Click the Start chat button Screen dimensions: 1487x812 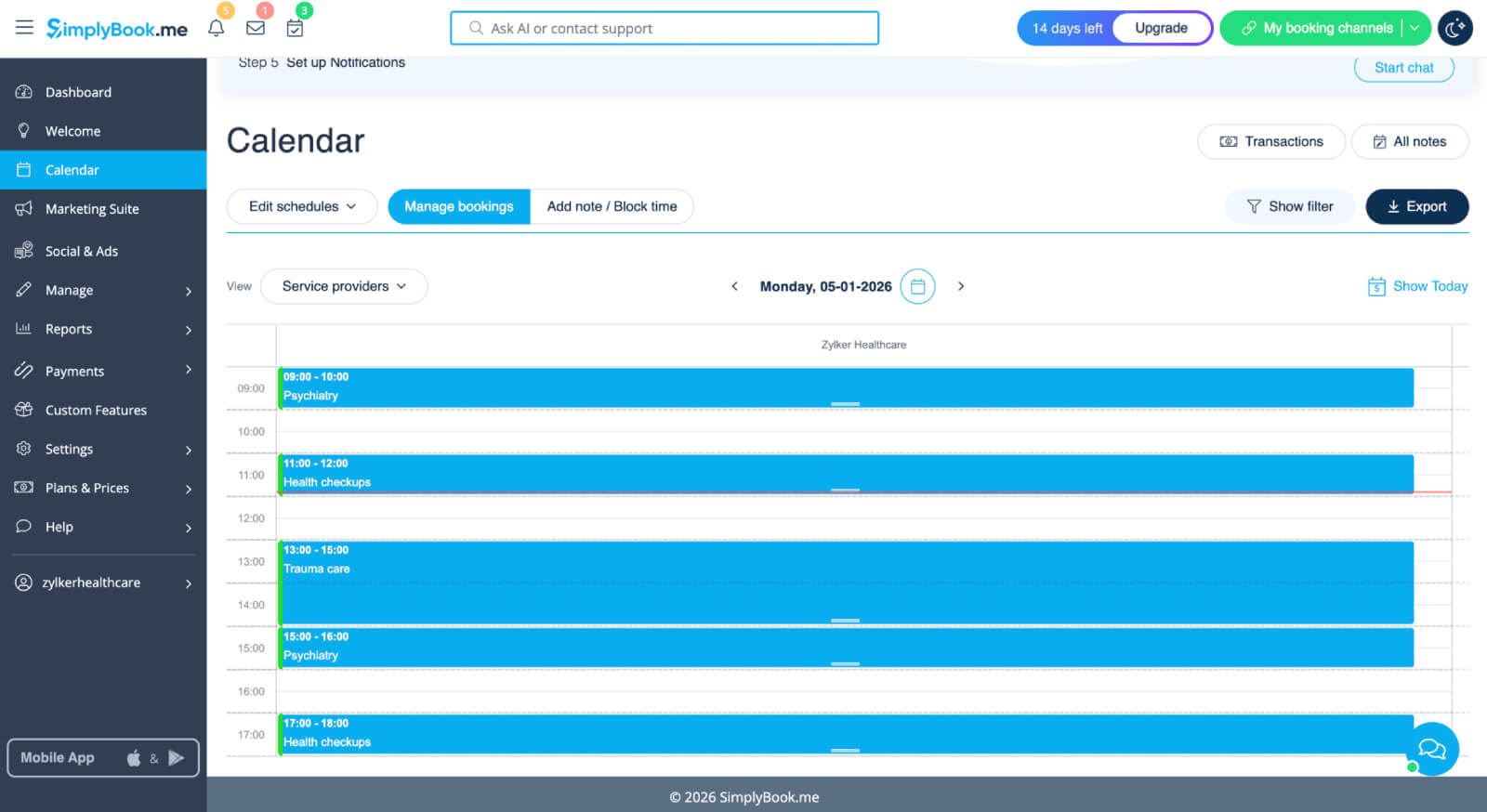point(1404,68)
